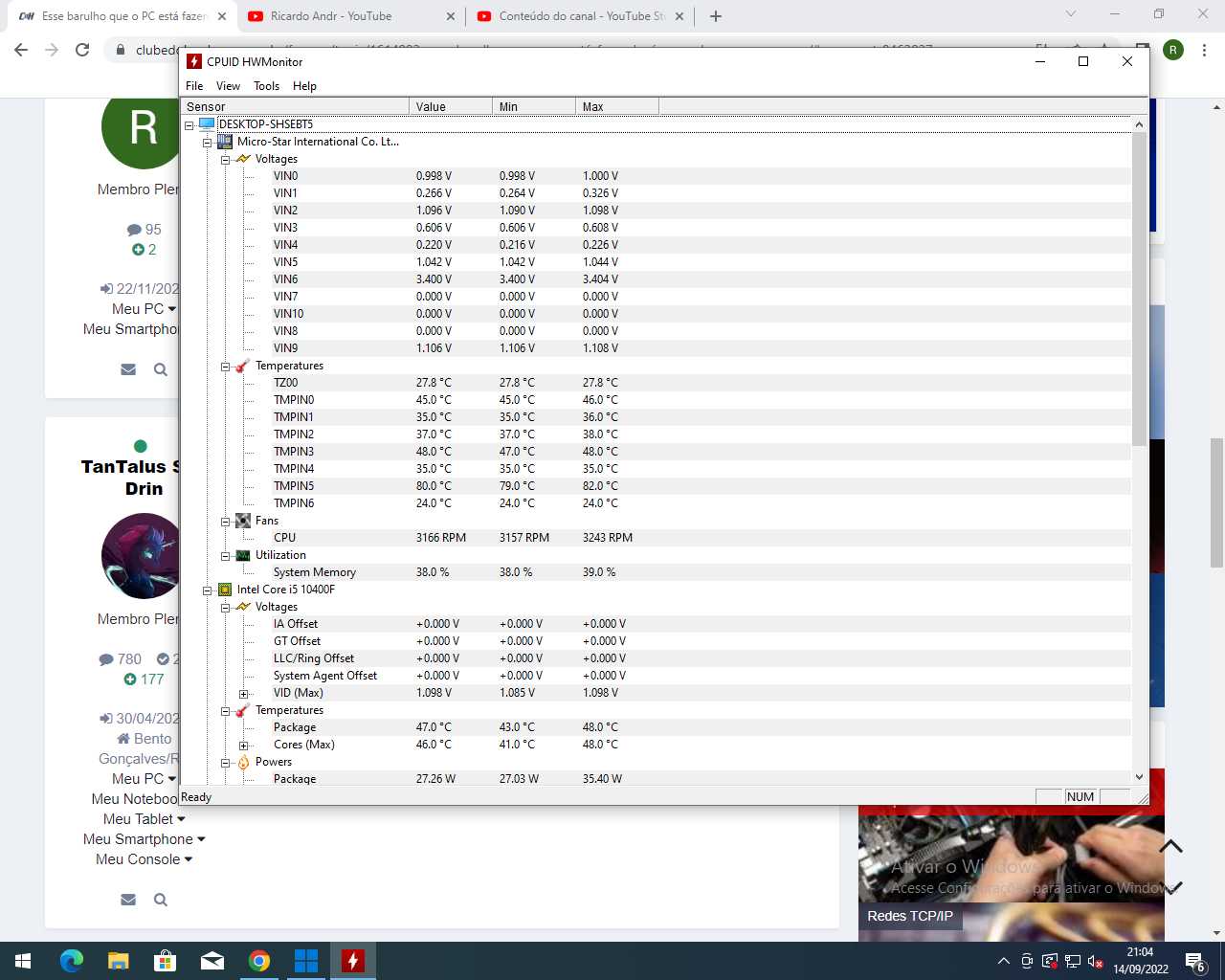Open the notification center icon

[x=1195, y=961]
